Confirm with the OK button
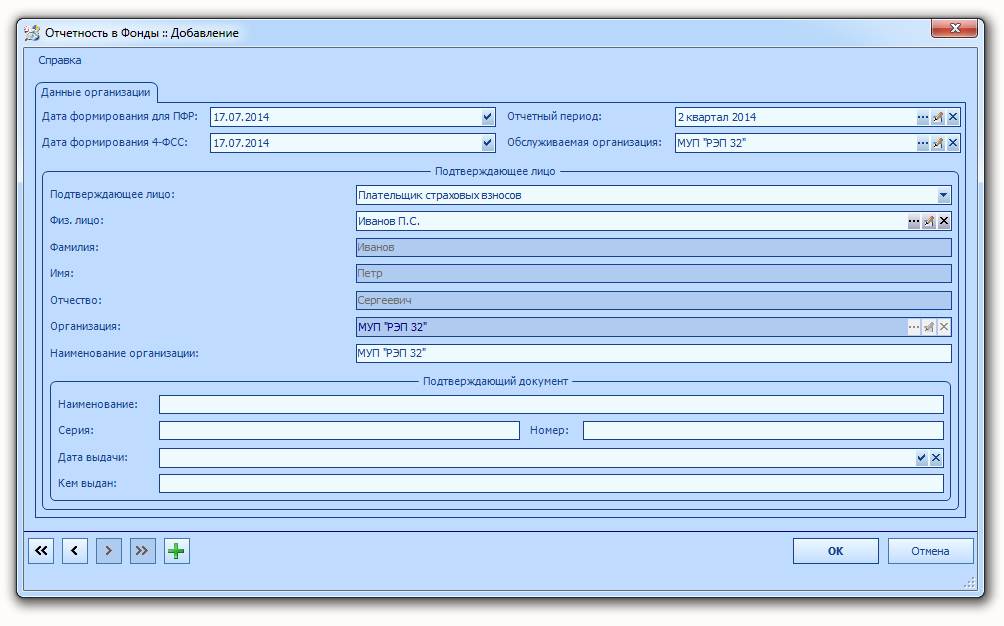The height and width of the screenshot is (626, 1004). pos(836,551)
